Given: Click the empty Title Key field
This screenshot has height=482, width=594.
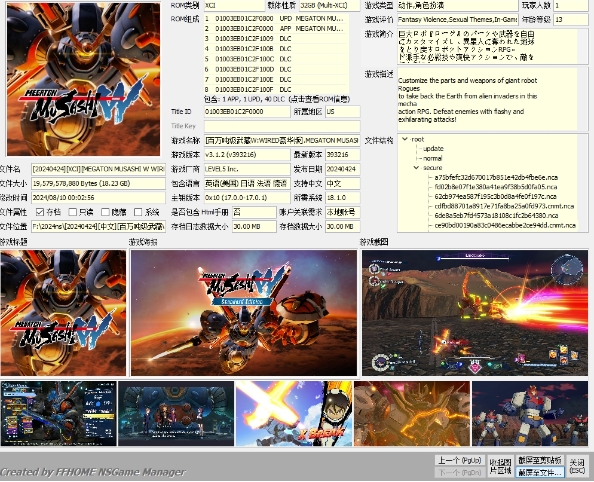Looking at the screenshot, I should click(x=282, y=126).
